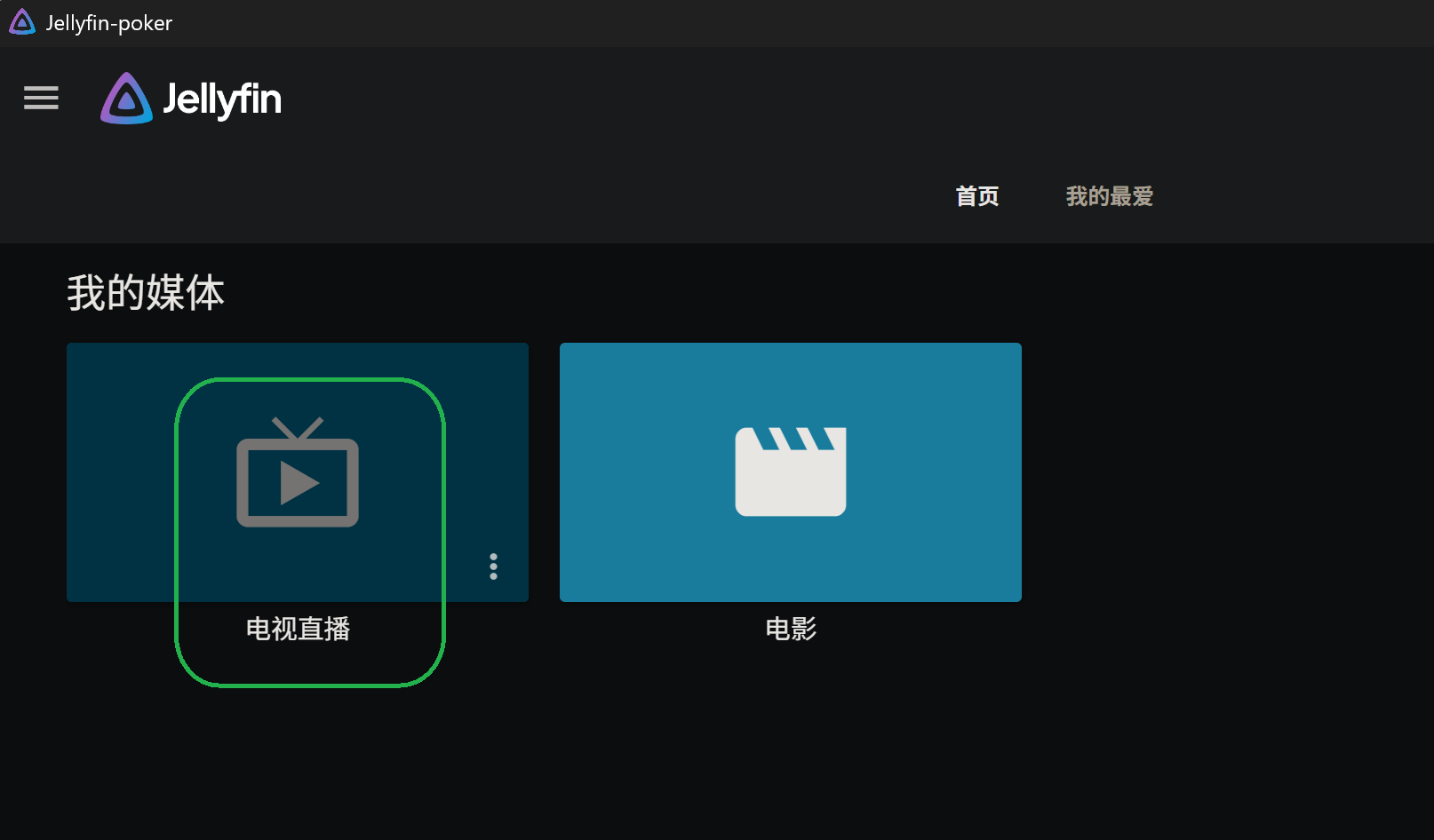Click the antenna of the live TV icon
The height and width of the screenshot is (840, 1434).
pos(298,428)
